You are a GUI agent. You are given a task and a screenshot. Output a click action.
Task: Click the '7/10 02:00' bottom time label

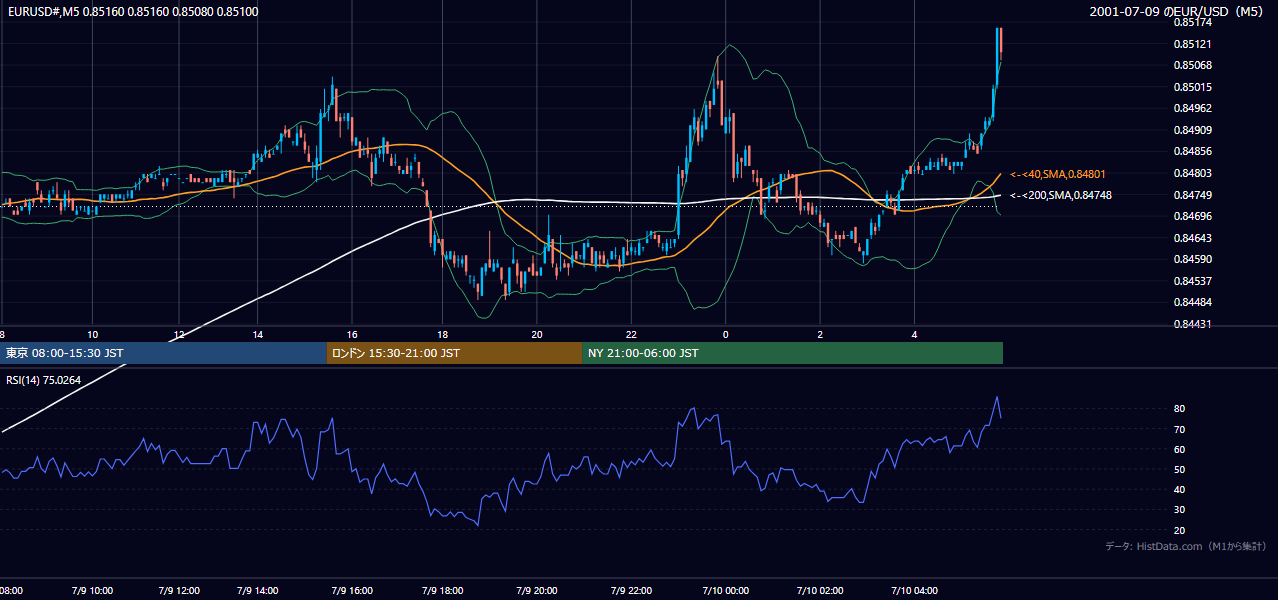(x=818, y=590)
